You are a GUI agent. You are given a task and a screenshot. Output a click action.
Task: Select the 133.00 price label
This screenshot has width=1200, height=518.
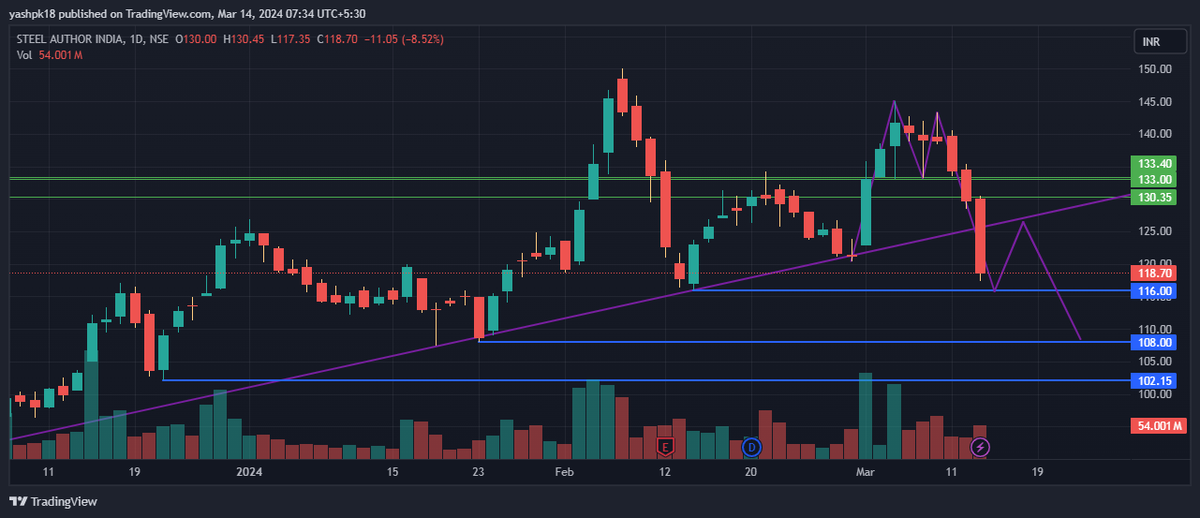pos(1152,179)
